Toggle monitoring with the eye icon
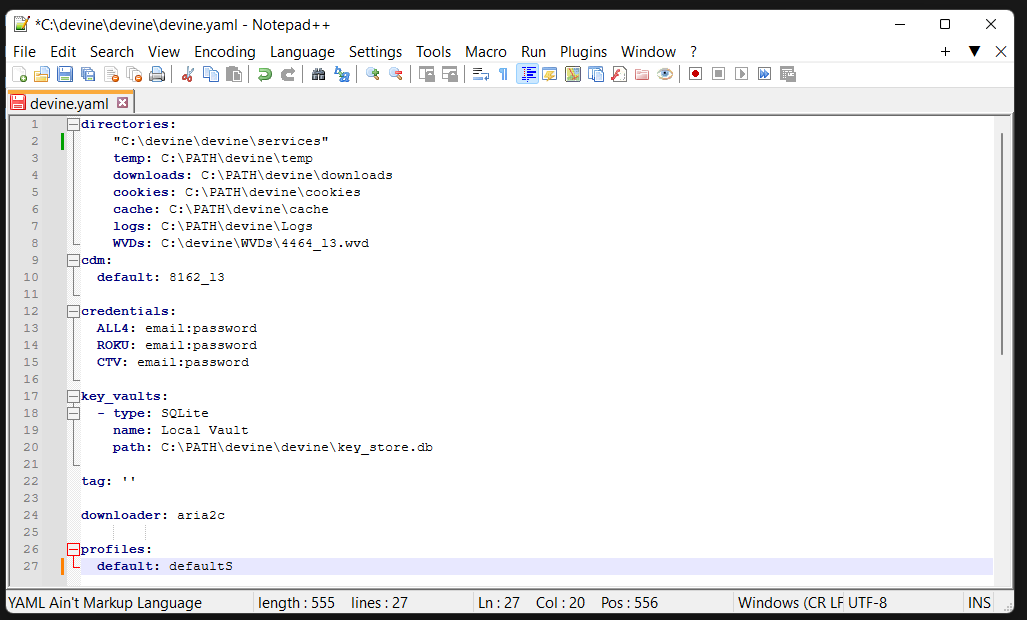This screenshot has width=1027, height=620. point(665,74)
